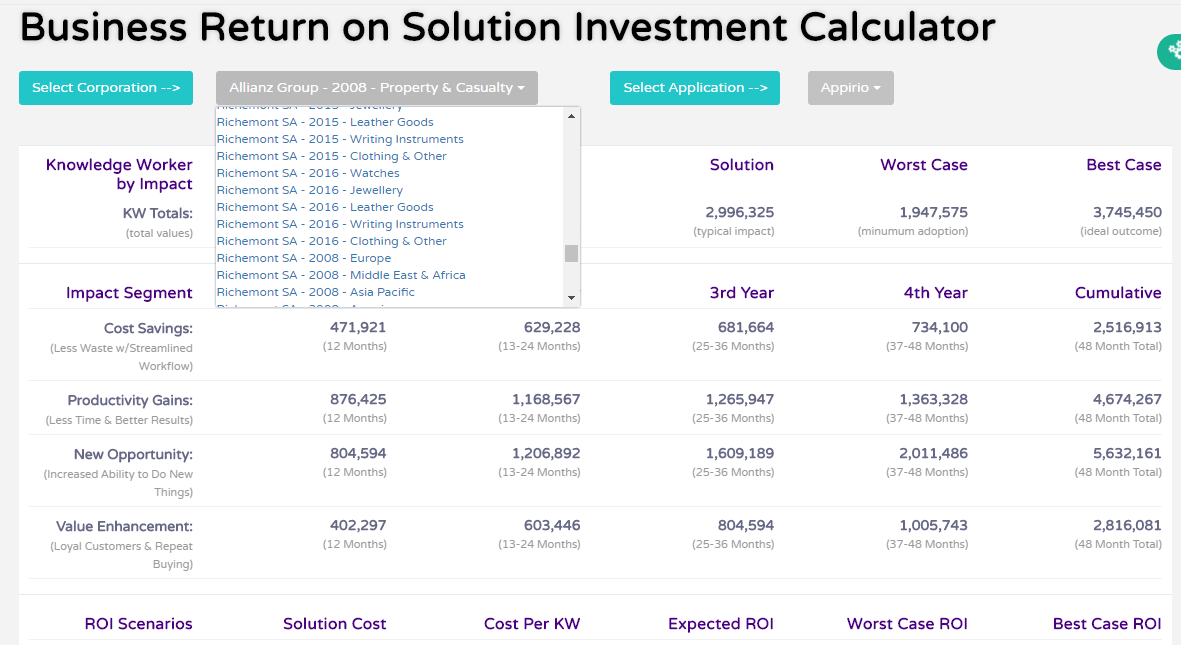Viewport: 1181px width, 645px height.
Task: Select Richemont SA - 2016 - Writing Instruments
Action: pyautogui.click(x=340, y=223)
